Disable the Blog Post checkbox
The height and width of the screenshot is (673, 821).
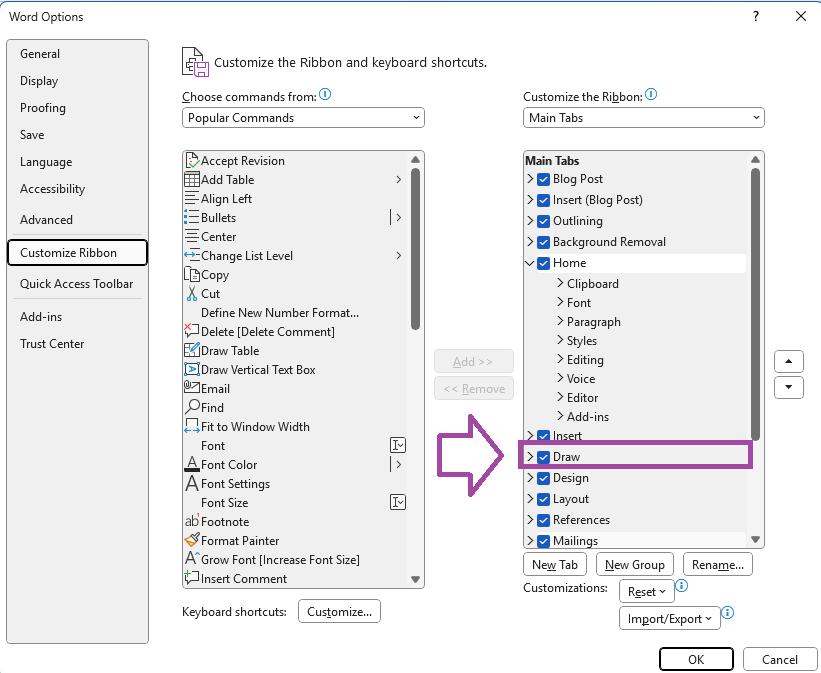(x=545, y=179)
